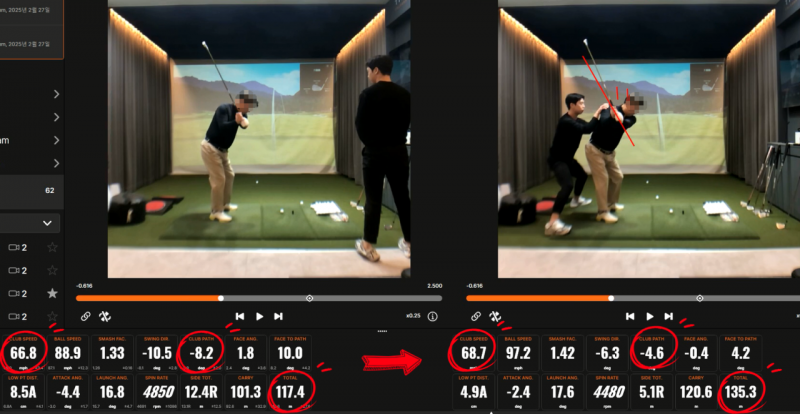Step to next frame in left video
The height and width of the screenshot is (414, 800).
pos(278,316)
